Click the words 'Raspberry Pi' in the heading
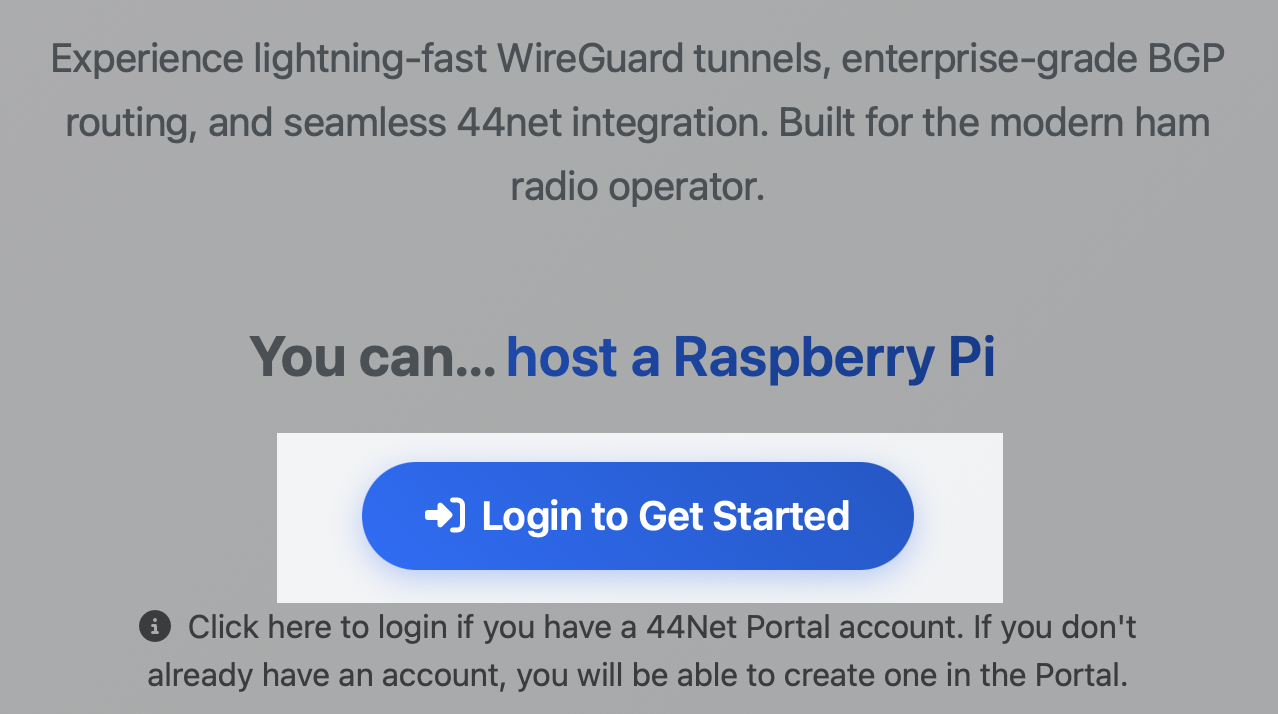The image size is (1278, 714). (834, 358)
